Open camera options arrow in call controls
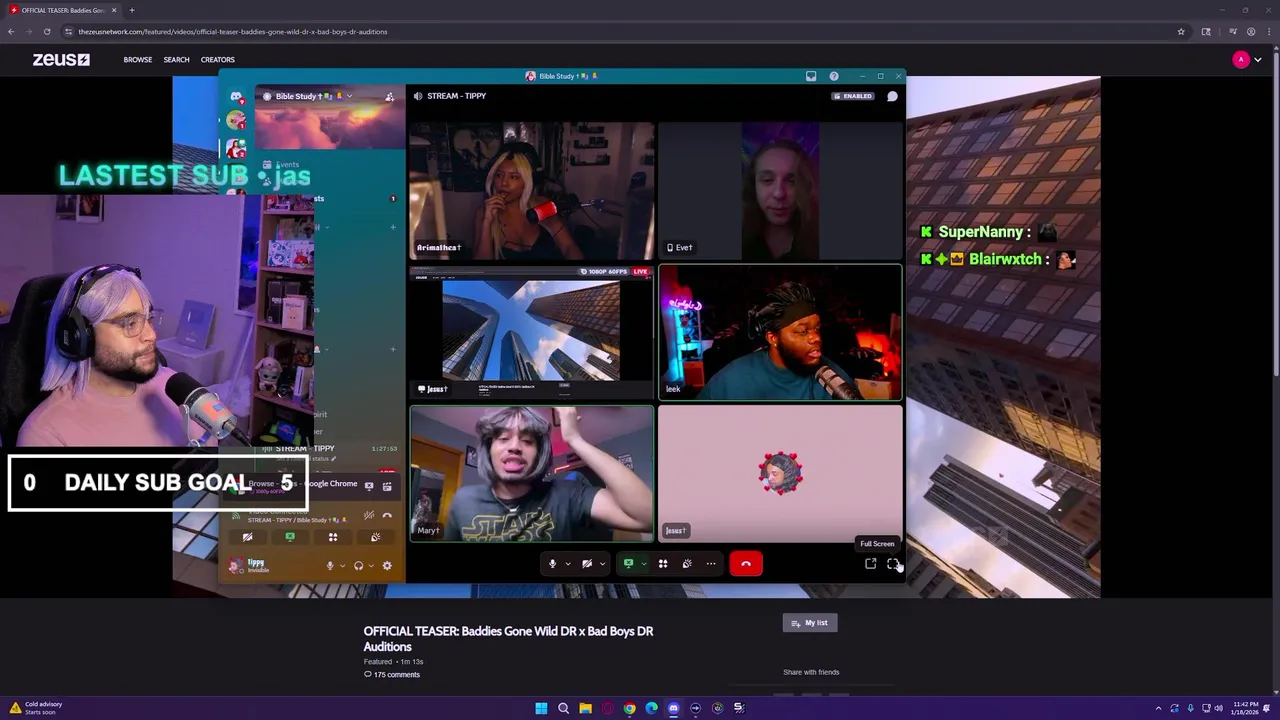 (602, 564)
